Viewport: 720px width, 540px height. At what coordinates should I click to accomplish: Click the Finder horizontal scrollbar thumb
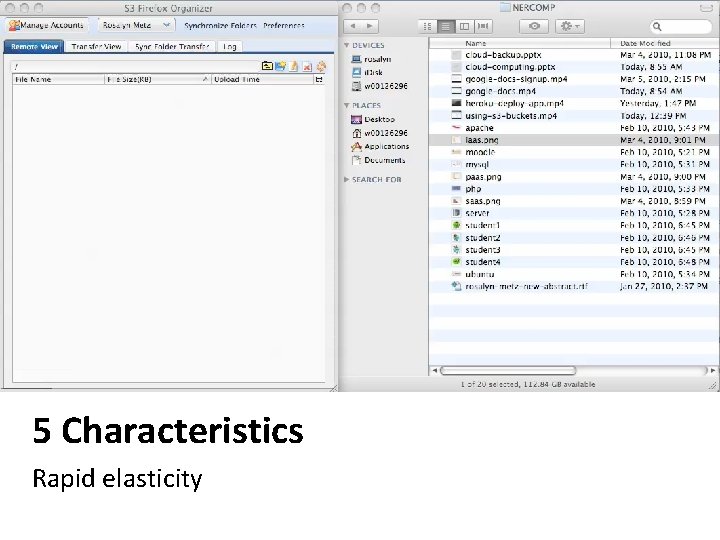[x=508, y=370]
